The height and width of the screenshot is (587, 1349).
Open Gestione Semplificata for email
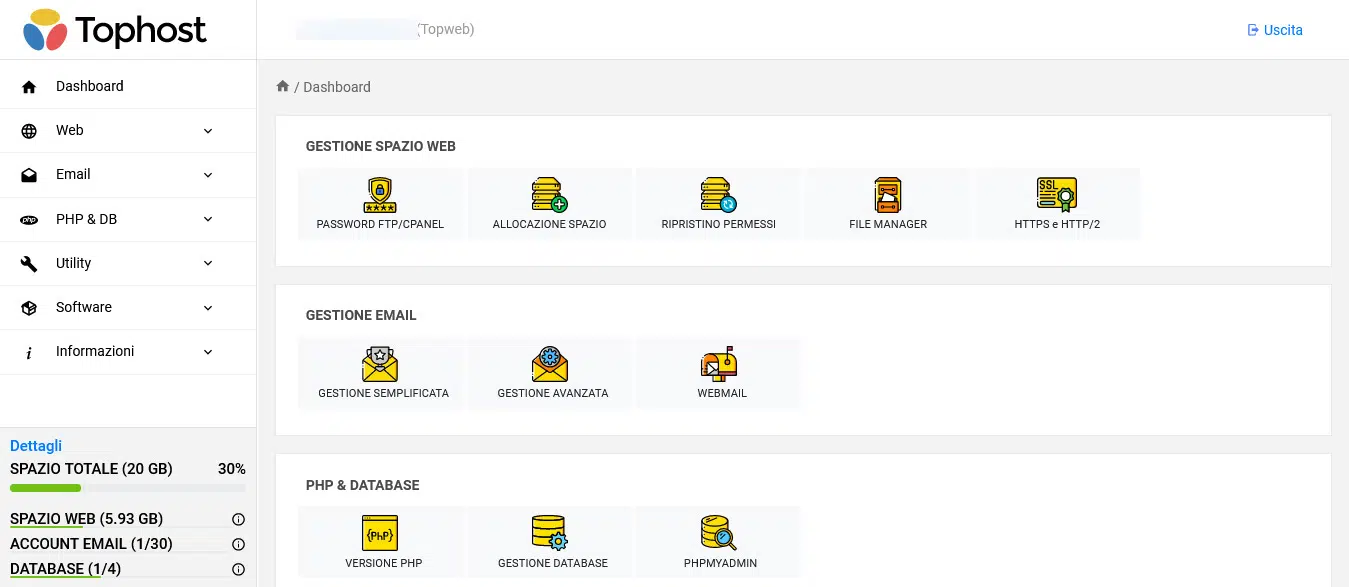[383, 372]
